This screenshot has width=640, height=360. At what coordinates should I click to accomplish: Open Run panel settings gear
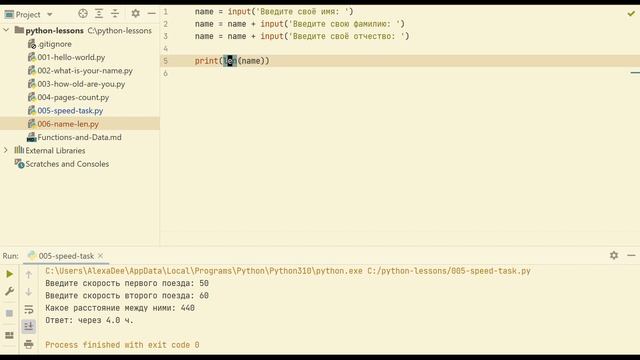614,255
